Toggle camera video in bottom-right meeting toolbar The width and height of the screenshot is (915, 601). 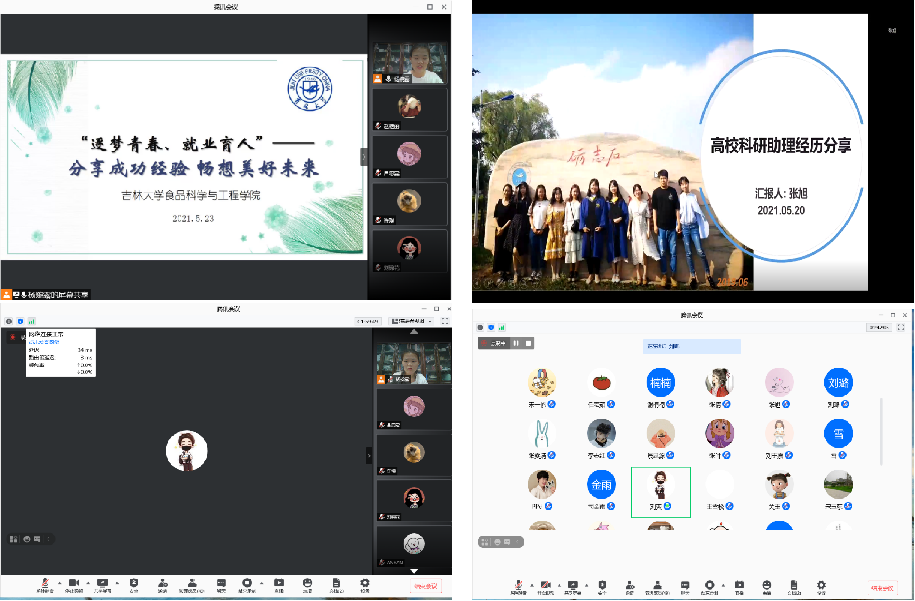pos(546,584)
